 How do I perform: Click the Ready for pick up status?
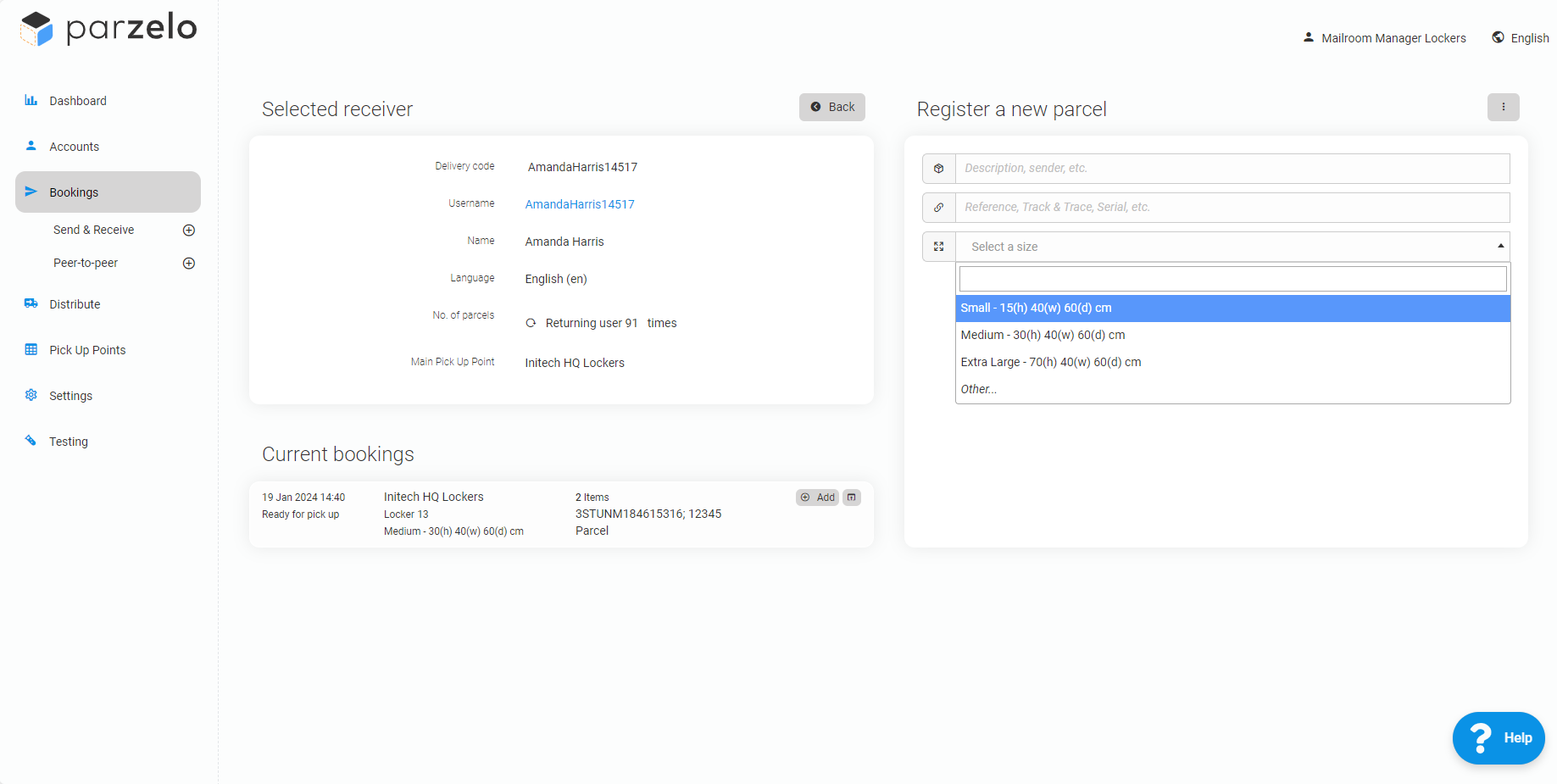(x=300, y=514)
